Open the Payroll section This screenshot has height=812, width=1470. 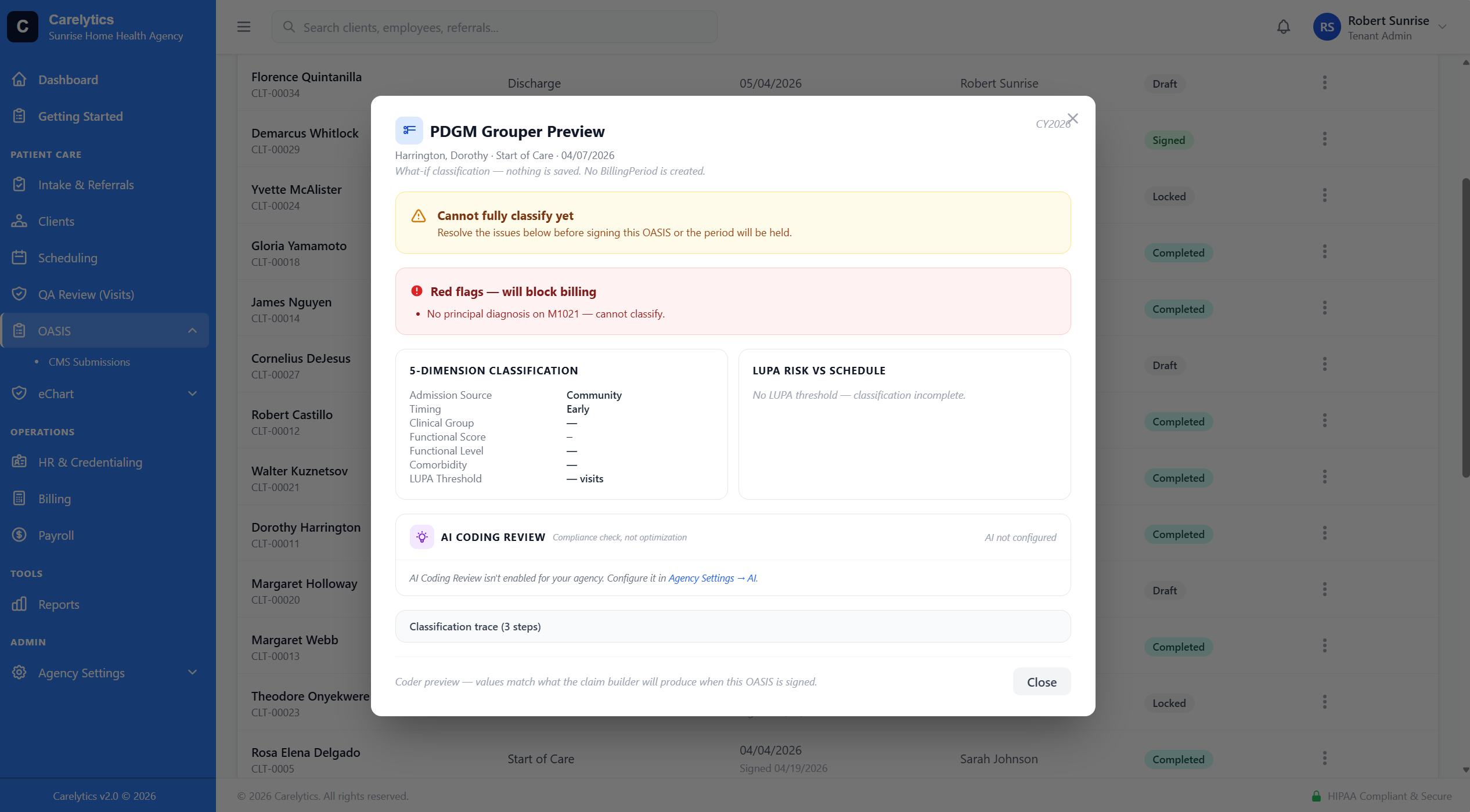click(56, 535)
